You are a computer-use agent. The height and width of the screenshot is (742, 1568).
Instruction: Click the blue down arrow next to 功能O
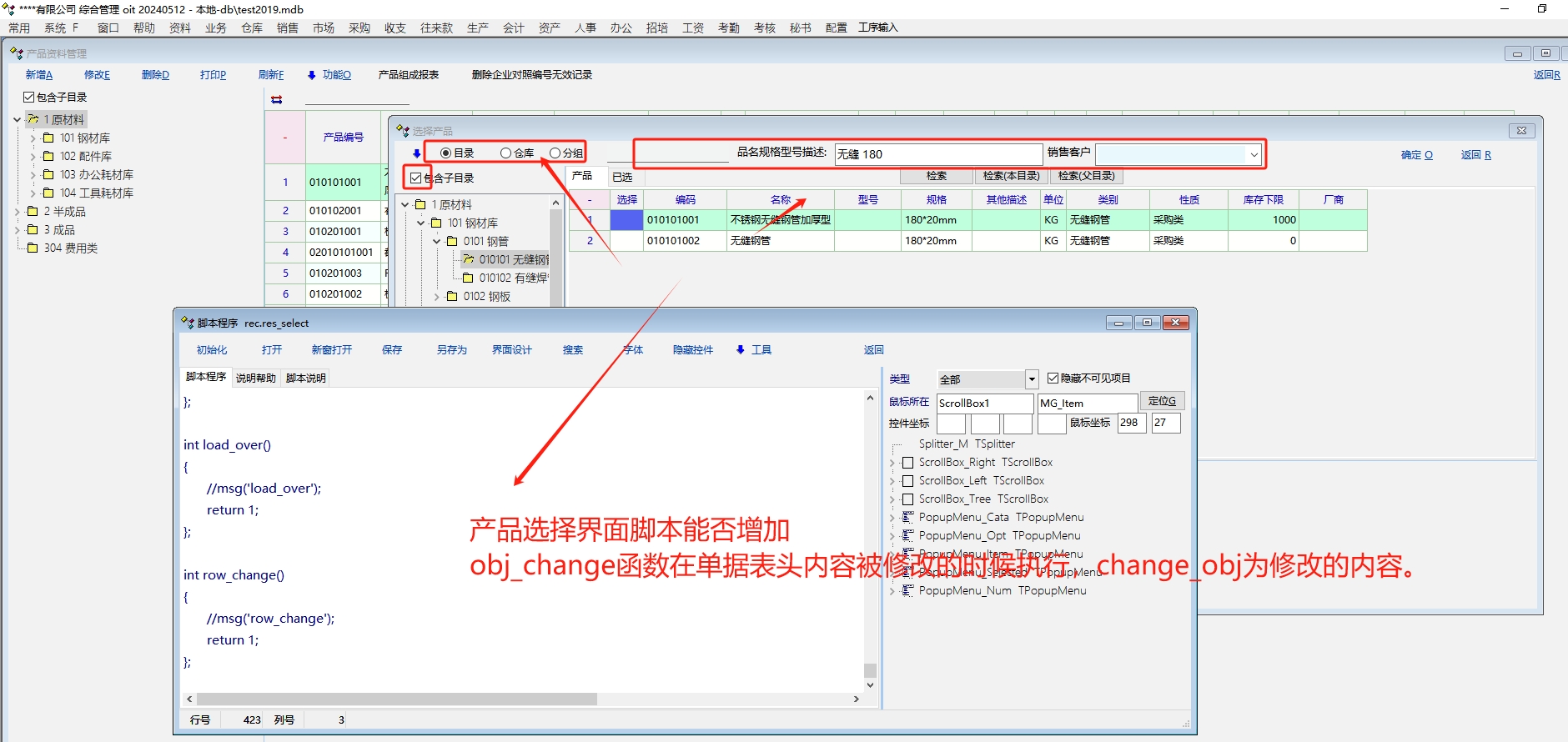pos(312,75)
